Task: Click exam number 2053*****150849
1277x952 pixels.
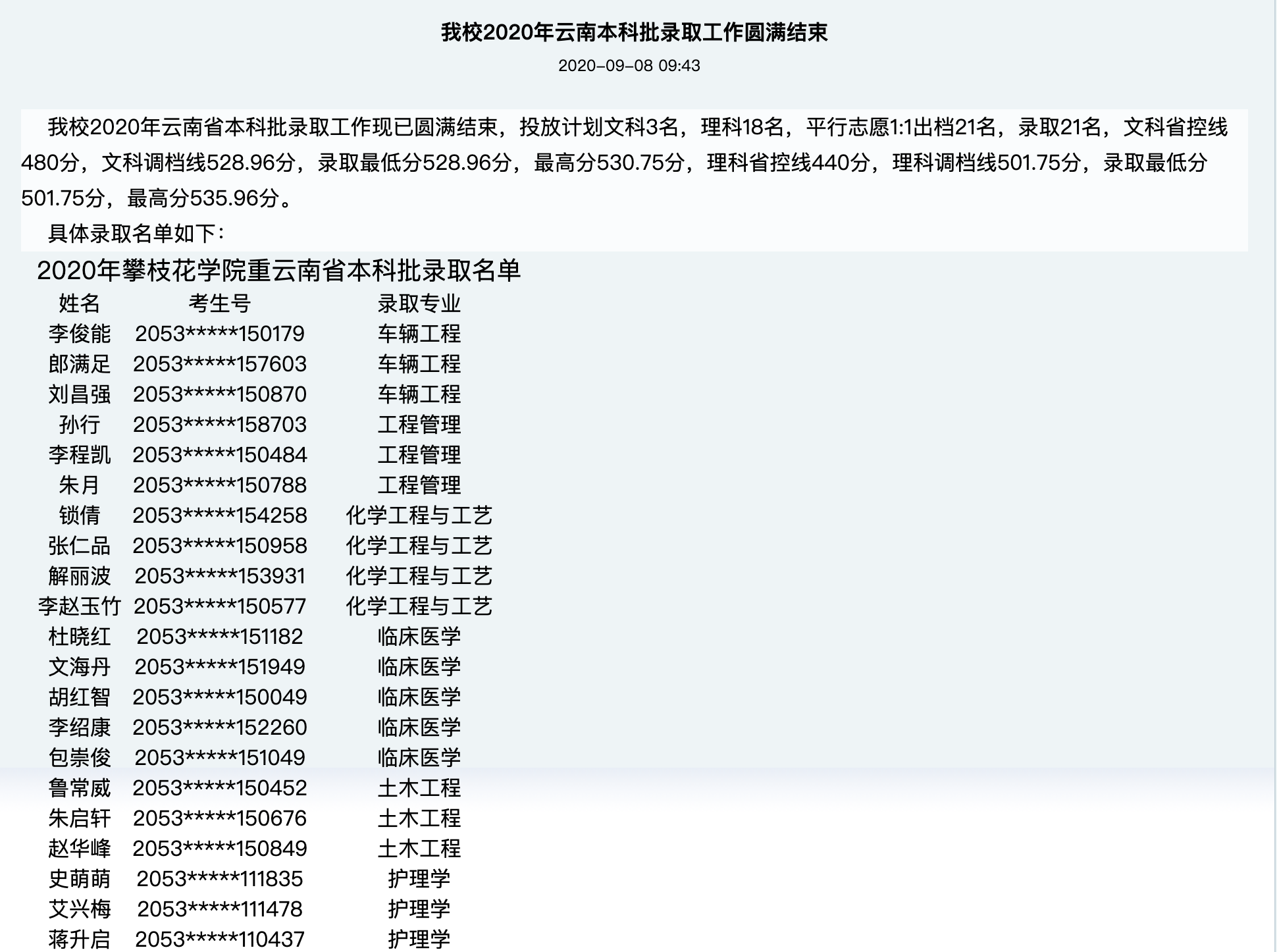Action: pyautogui.click(x=220, y=849)
